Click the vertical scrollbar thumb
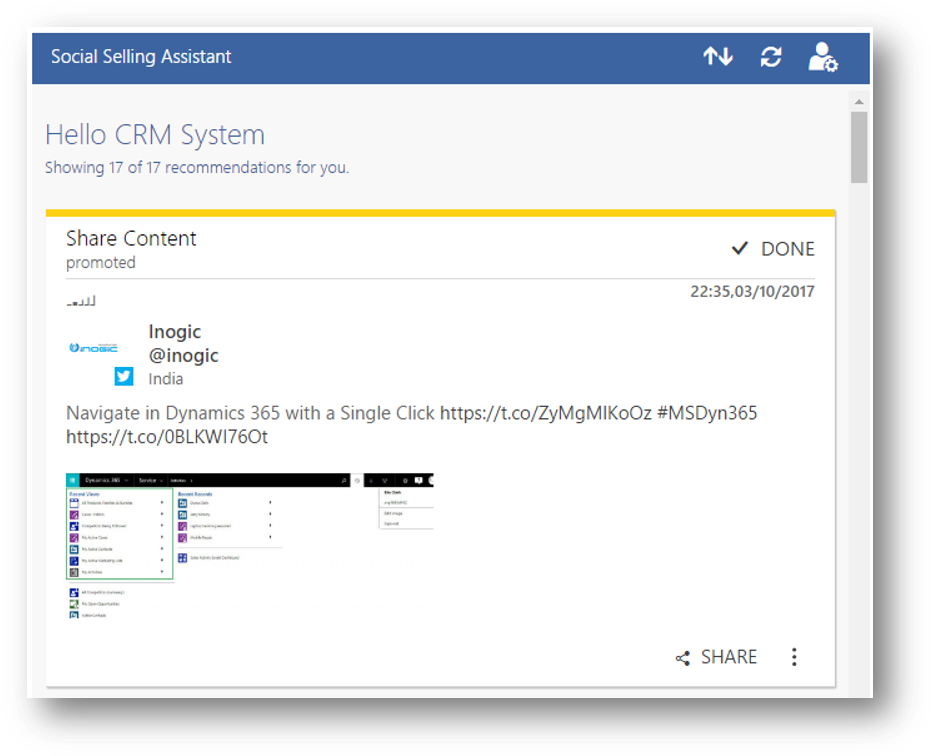 point(859,148)
